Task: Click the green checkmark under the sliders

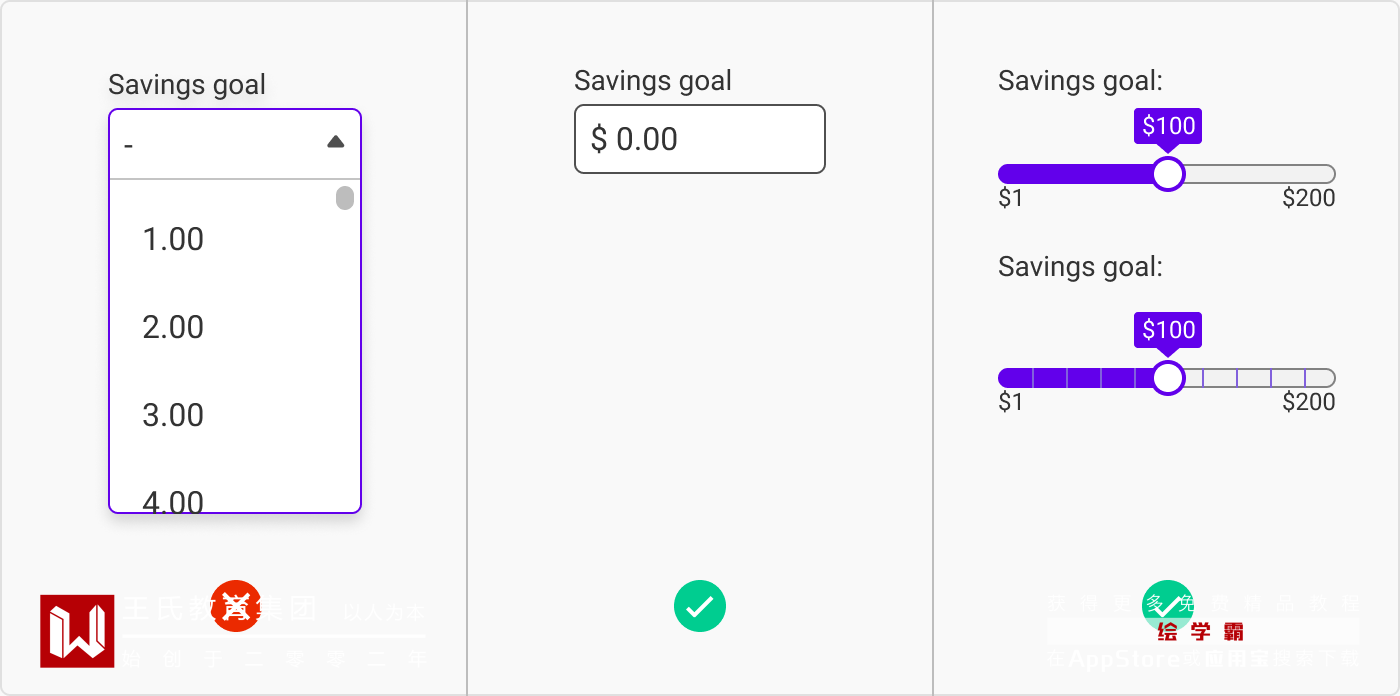Action: (1168, 606)
